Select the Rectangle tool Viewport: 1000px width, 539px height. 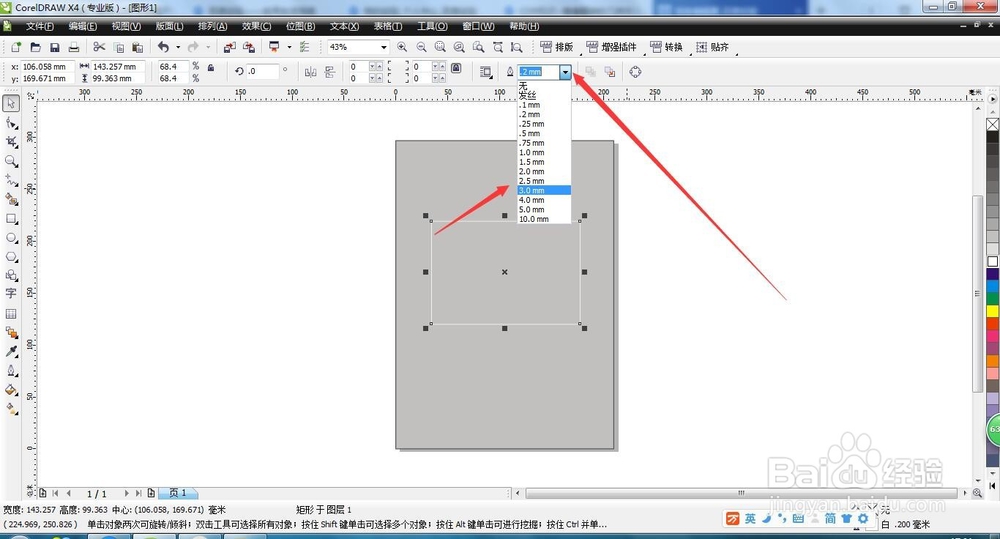[11, 218]
